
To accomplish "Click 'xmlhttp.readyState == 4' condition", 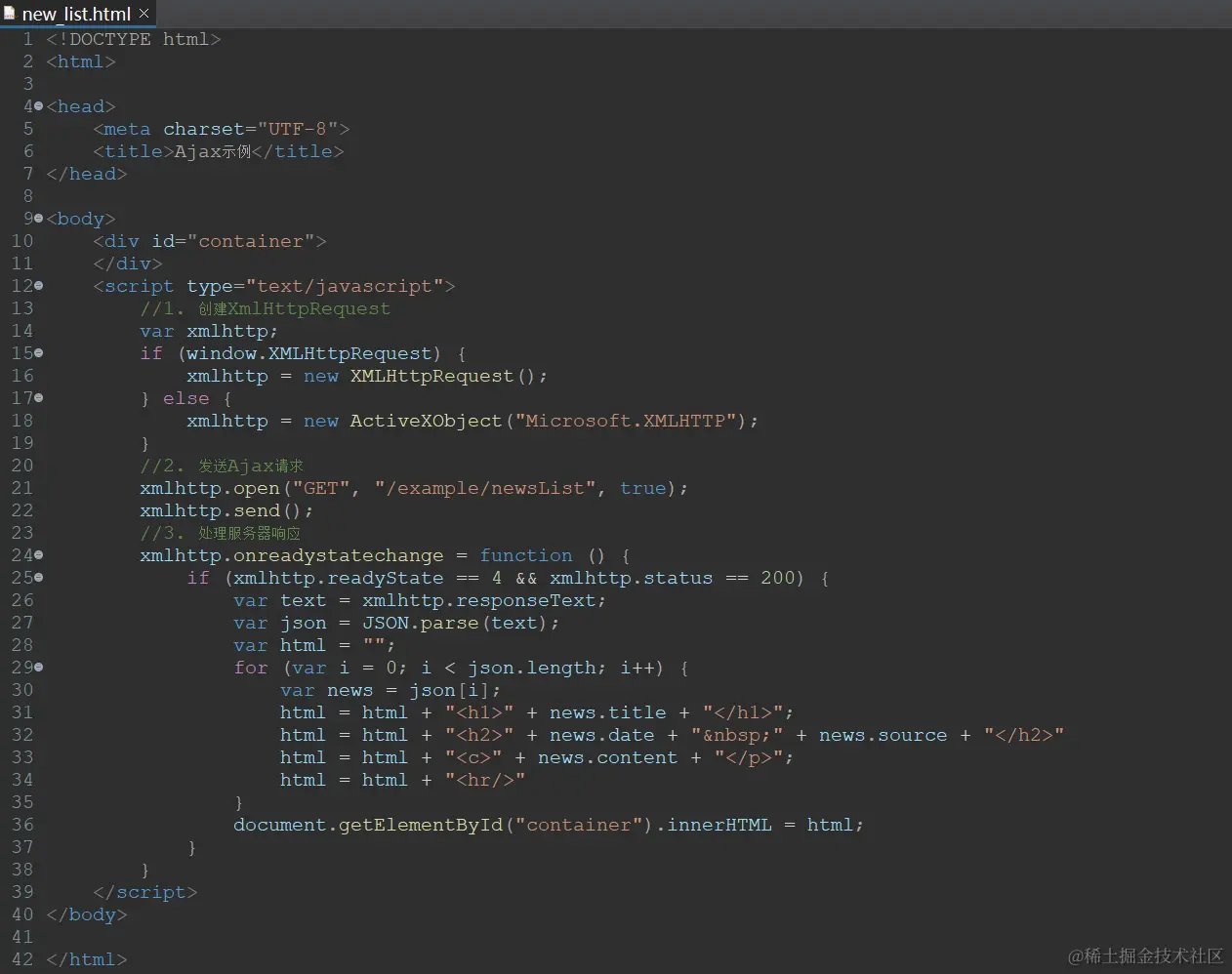I will click(367, 578).
